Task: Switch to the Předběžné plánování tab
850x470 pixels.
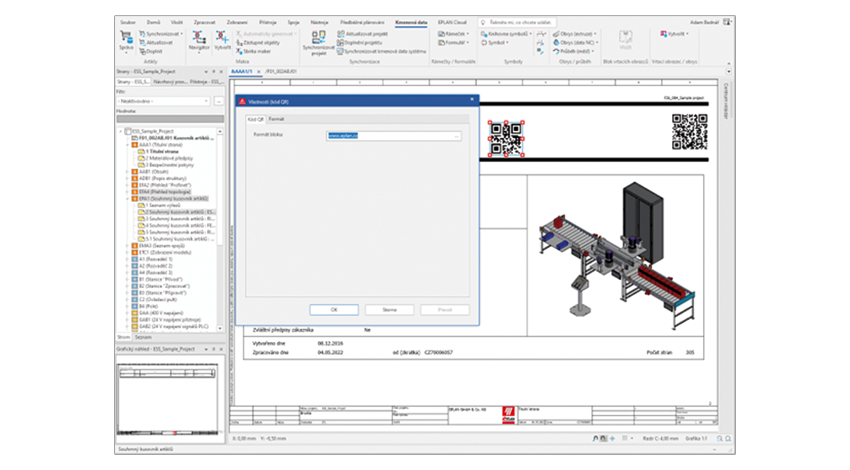Action: tap(362, 22)
